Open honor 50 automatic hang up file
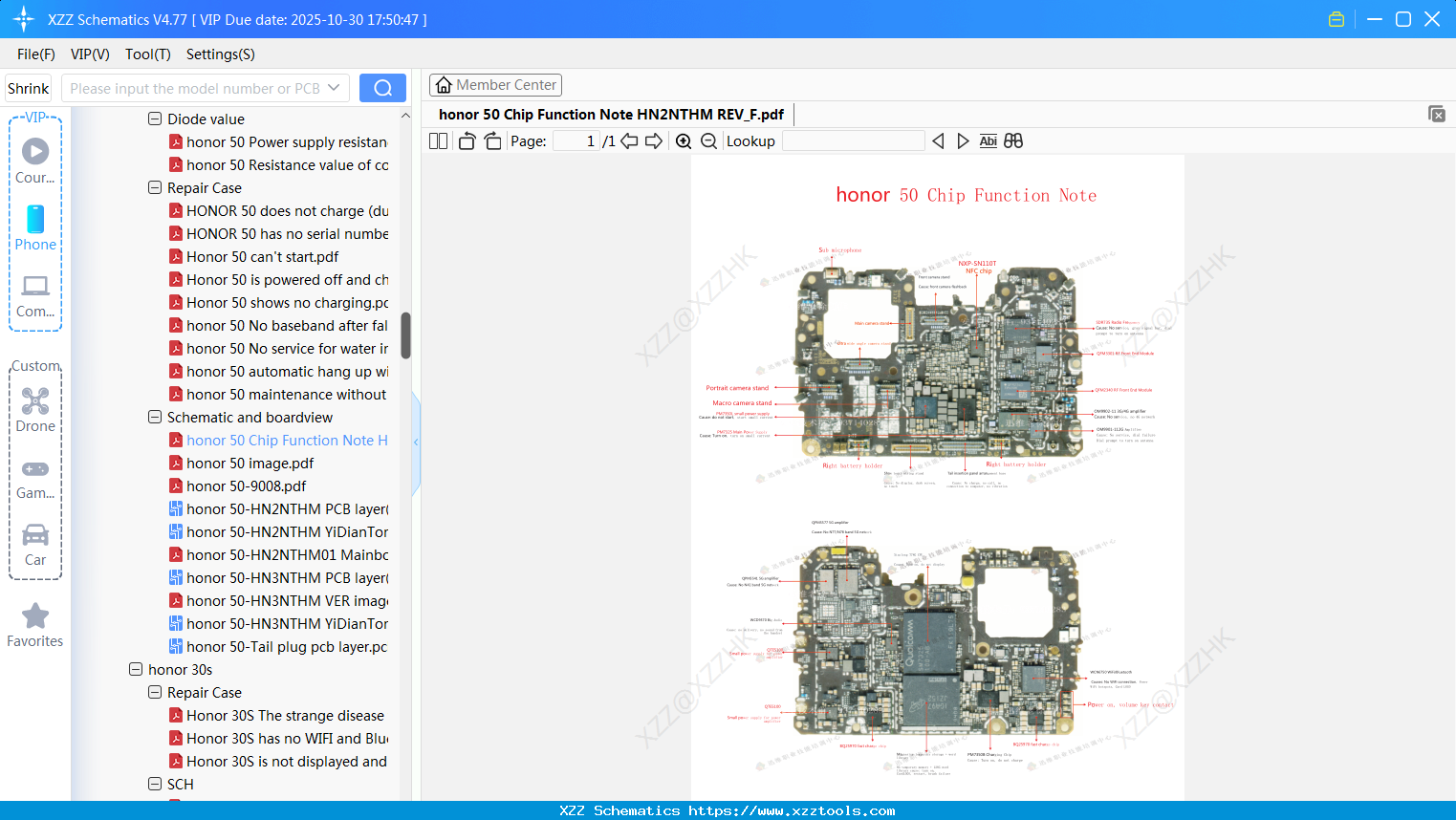 278,372
